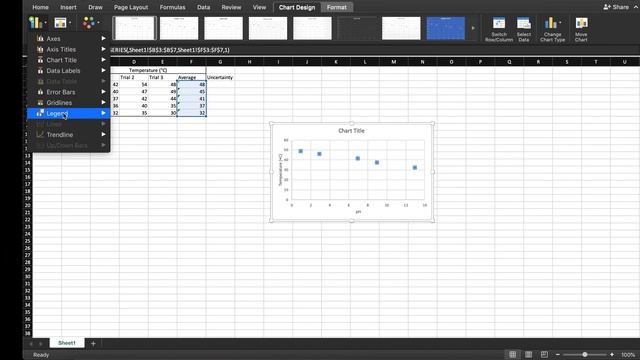Select column header U
This screenshot has width=640, height=360.
pyautogui.click(x=624, y=62)
